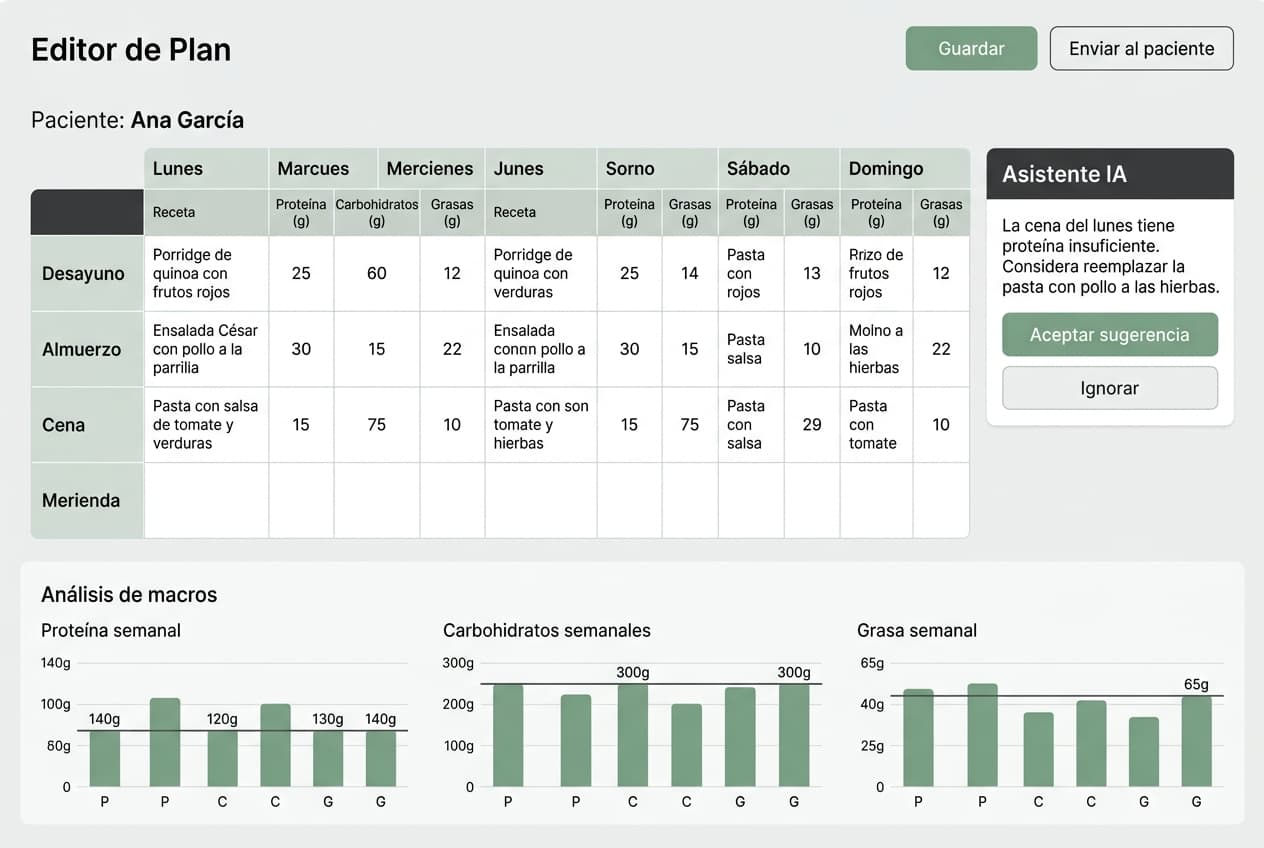Click the Lunes Cena protein value 15
The width and height of the screenshot is (1264, 848).
pyautogui.click(x=301, y=425)
